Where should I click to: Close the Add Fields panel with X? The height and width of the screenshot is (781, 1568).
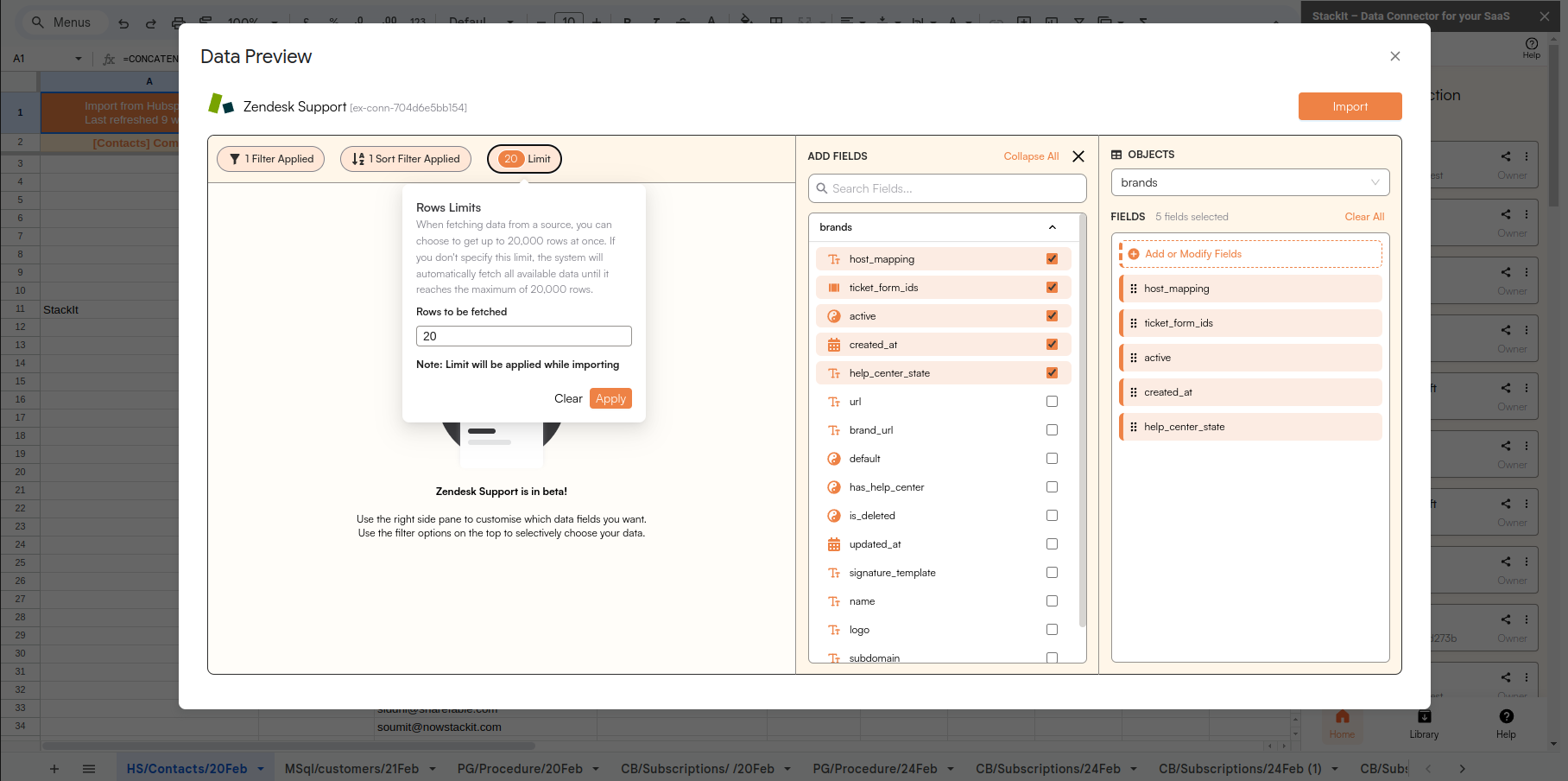1078,156
